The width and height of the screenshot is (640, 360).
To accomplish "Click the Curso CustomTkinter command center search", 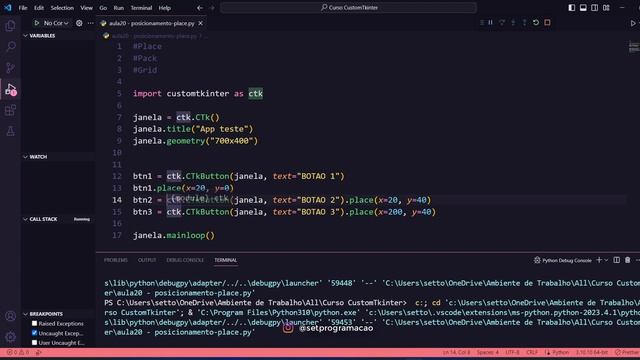I will [349, 7].
